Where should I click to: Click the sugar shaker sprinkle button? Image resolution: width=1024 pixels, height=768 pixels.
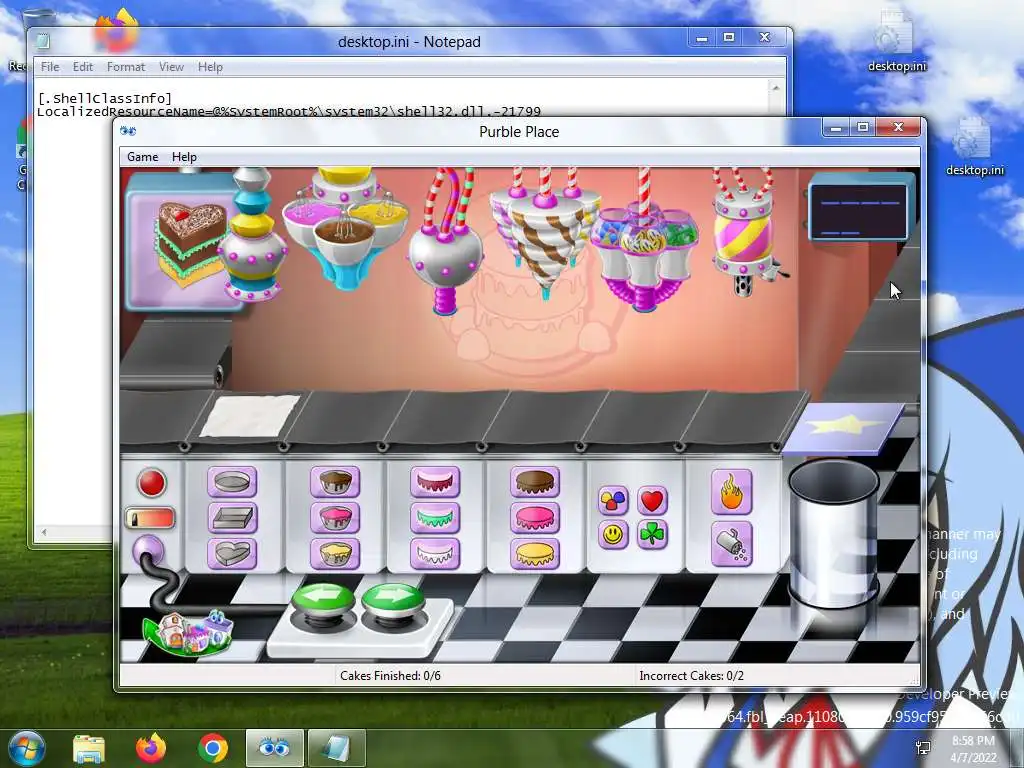pos(731,543)
